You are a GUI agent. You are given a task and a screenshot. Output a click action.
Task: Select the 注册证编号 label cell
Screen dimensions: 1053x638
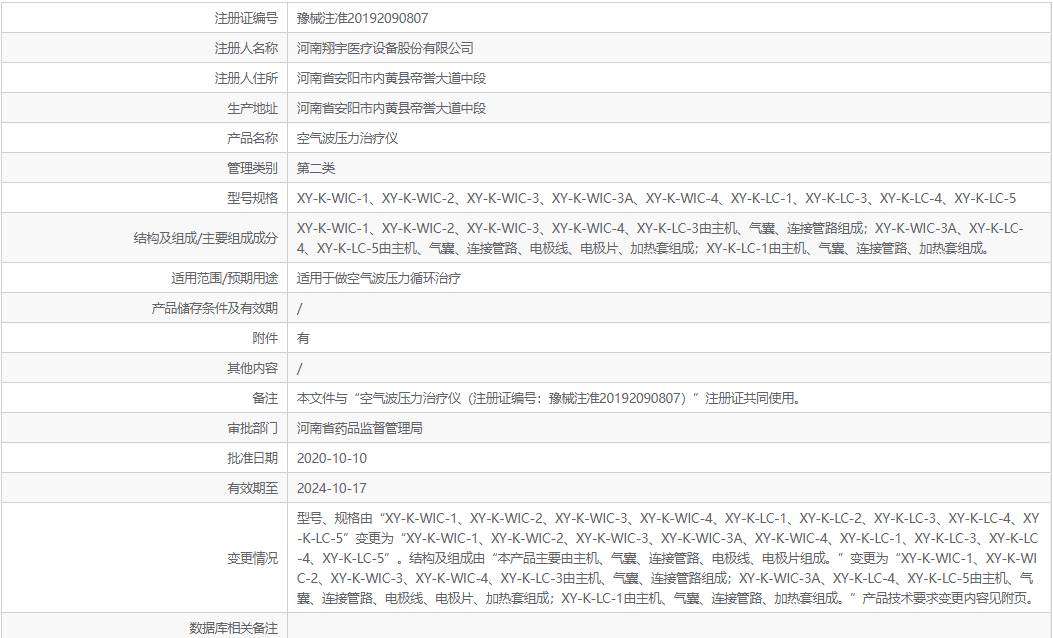pos(245,18)
